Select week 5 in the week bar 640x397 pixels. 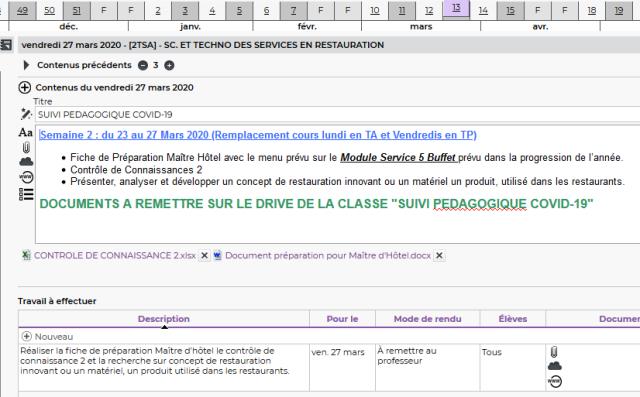(239, 10)
